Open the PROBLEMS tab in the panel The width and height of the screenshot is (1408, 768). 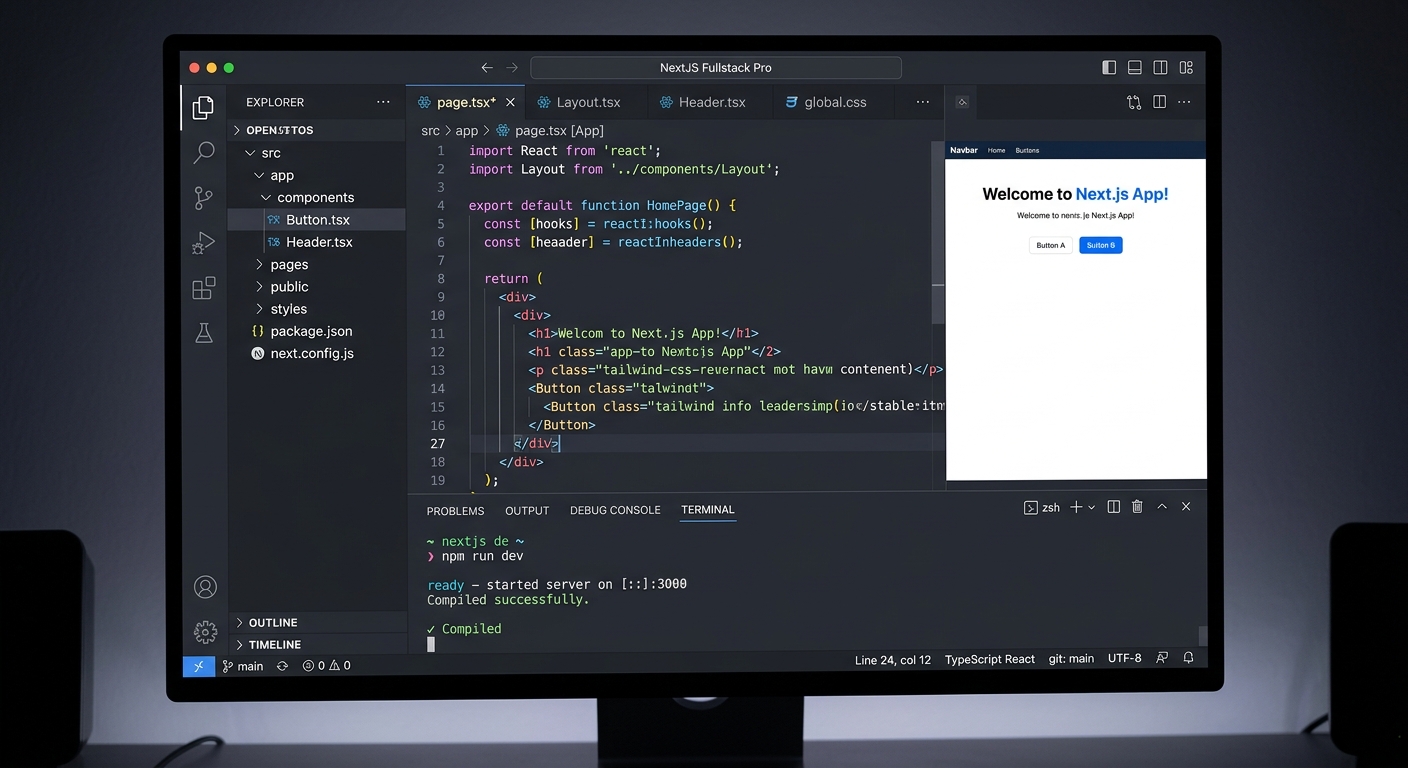[455, 510]
